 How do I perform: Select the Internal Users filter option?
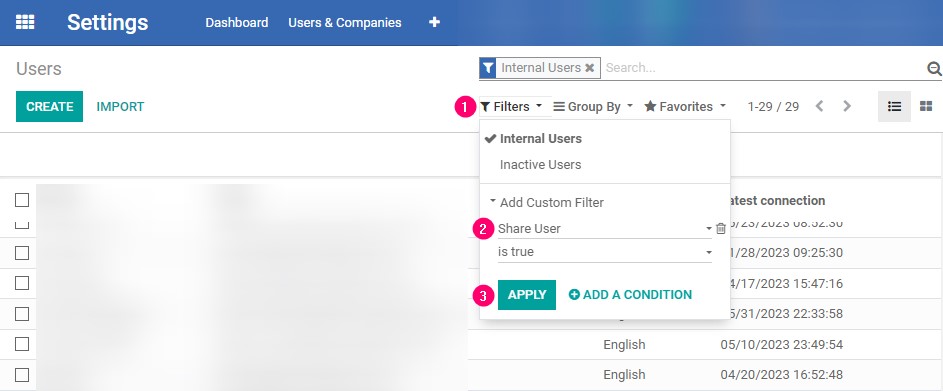[541, 139]
